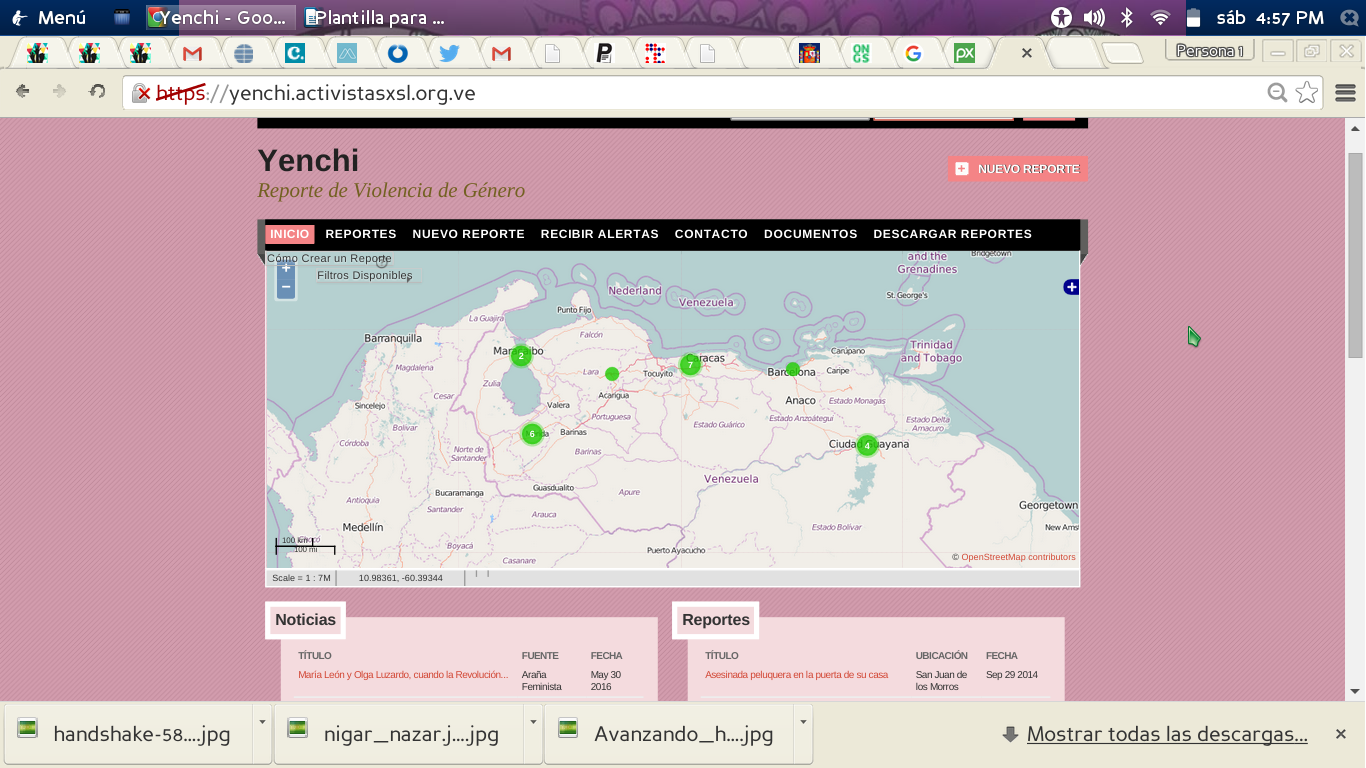Click the Maracaibo cluster marker labeled 2

pos(521,355)
